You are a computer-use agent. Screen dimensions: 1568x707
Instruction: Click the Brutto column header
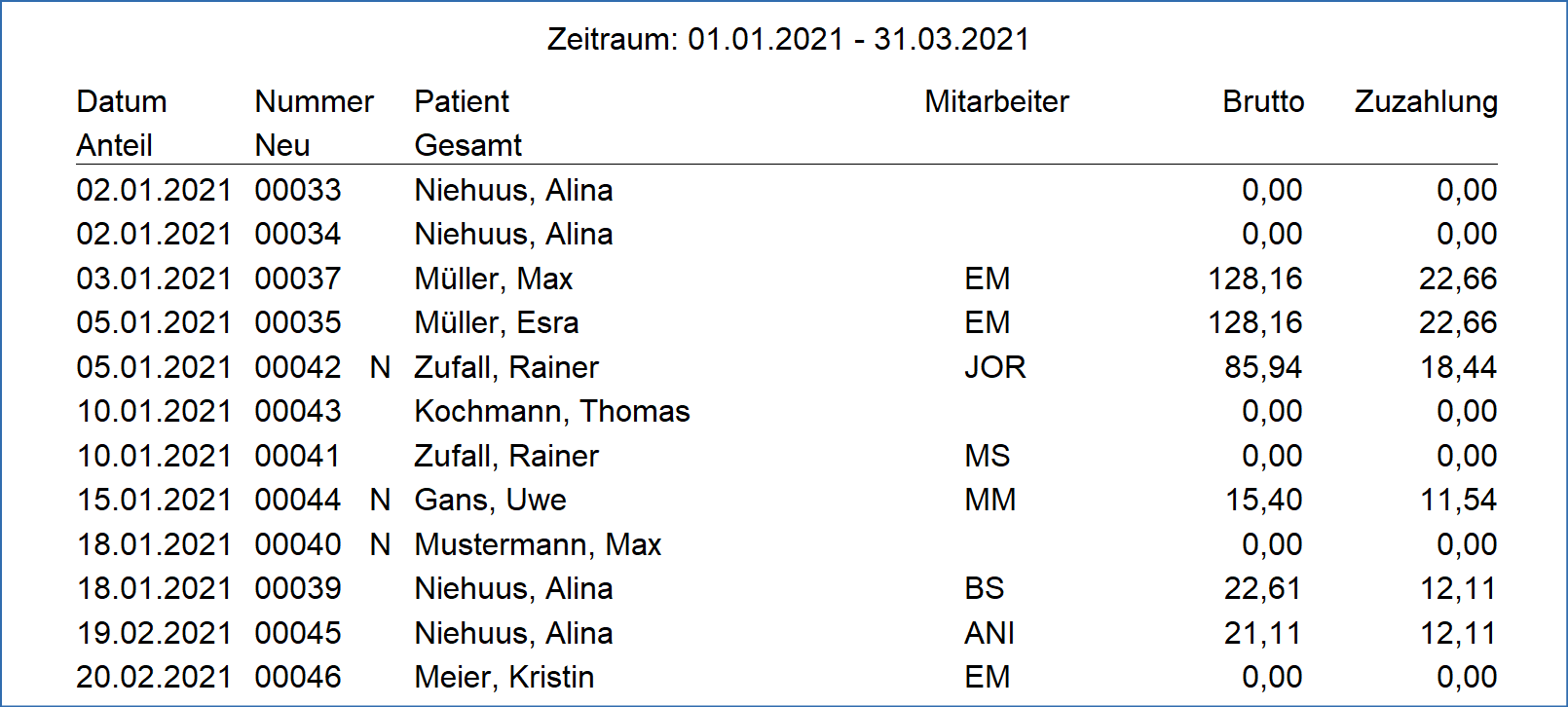[x=1262, y=101]
